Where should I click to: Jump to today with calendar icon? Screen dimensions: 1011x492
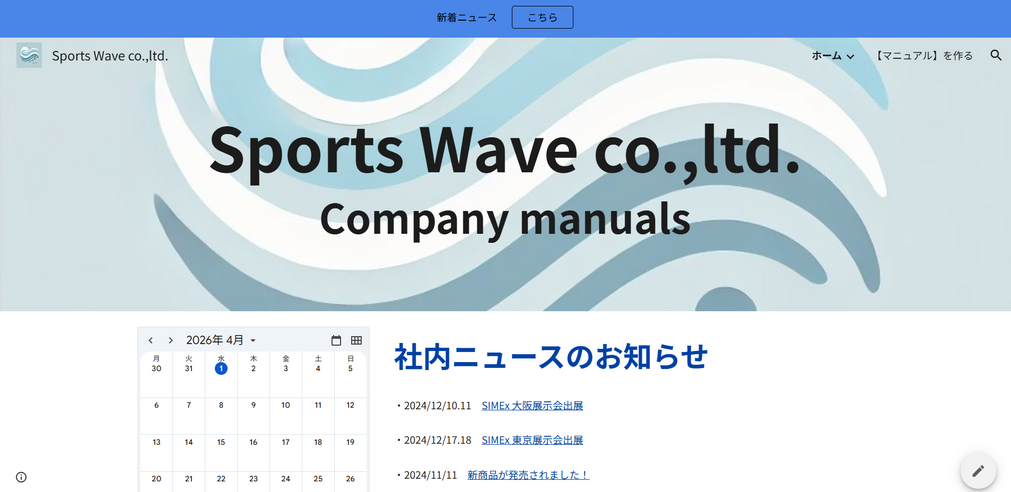click(336, 341)
